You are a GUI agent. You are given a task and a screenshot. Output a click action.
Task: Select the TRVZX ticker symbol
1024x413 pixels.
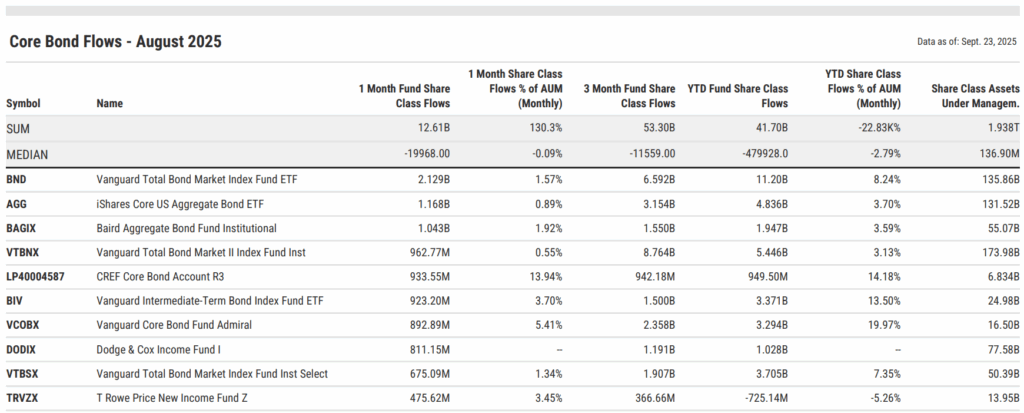click(x=22, y=398)
